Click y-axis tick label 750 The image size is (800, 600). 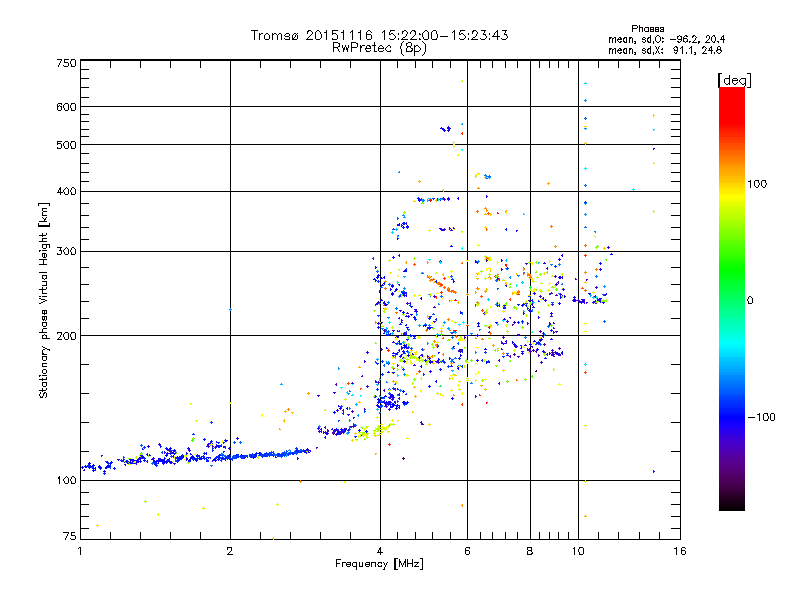[x=66, y=63]
